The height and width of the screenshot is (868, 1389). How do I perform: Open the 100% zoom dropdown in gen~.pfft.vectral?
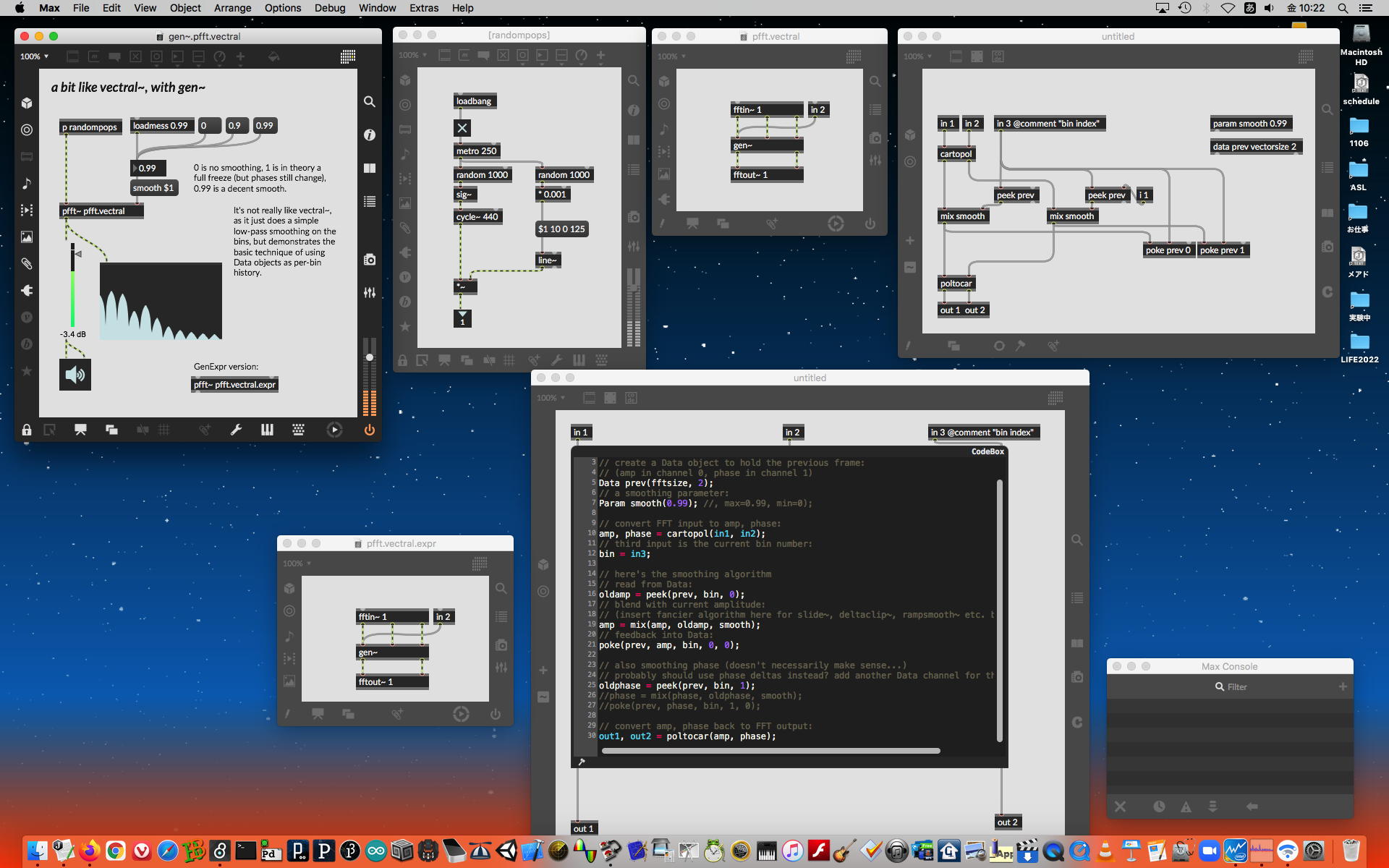coord(35,56)
